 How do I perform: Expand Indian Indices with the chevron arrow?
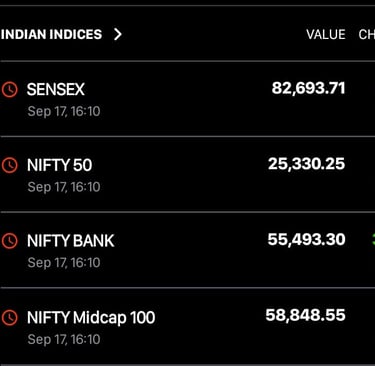[x=118, y=34]
